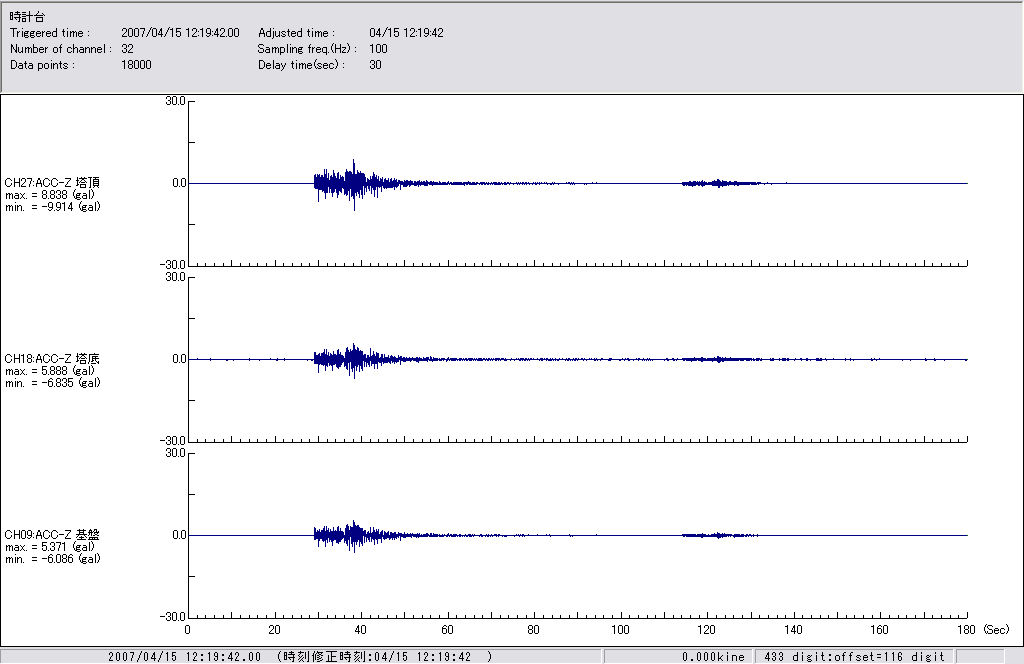Click the CH09:ACC-Z 基盤 channel label
This screenshot has height=664, width=1024.
[x=52, y=535]
